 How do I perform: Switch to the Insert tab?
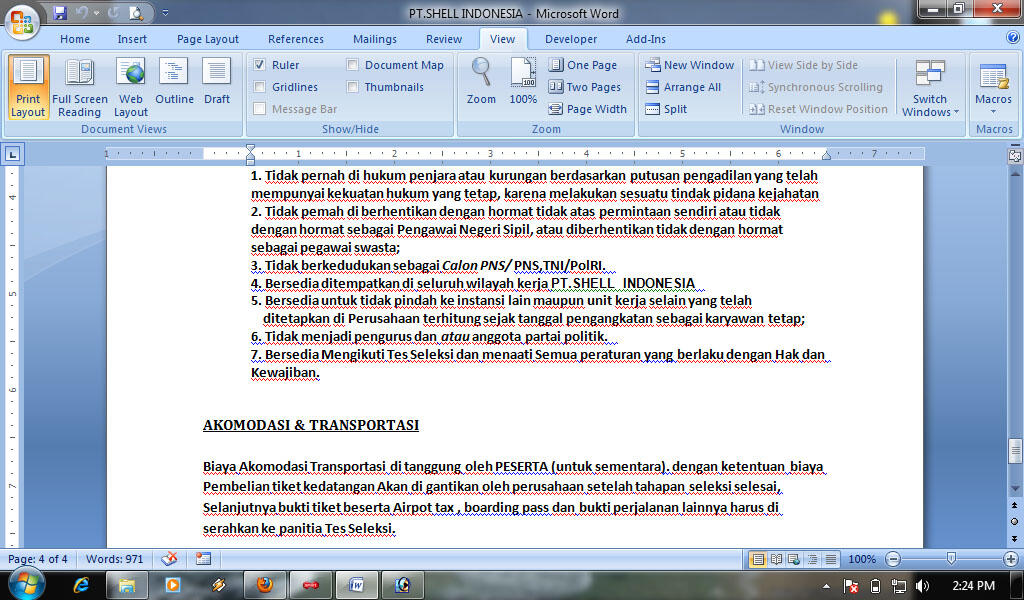coord(132,39)
